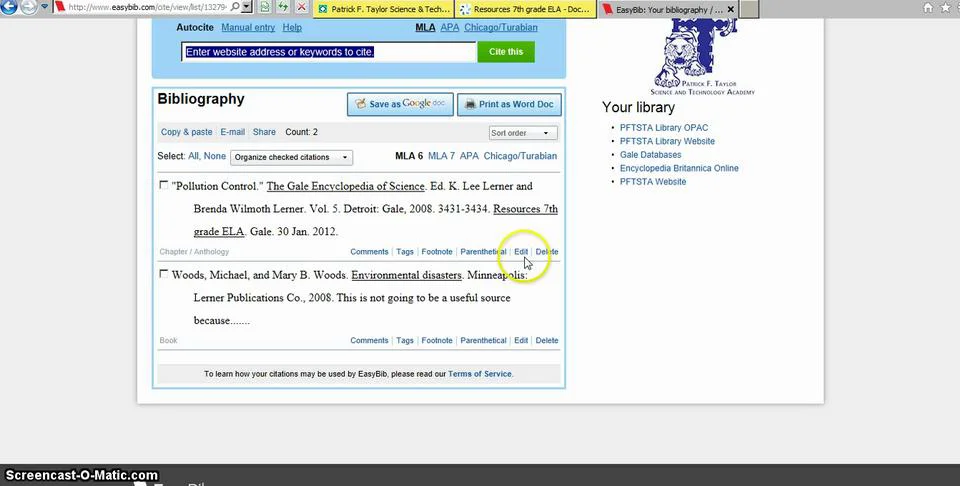Open Comments for Pollution Control citation
Viewport: 960px width, 486px height.
pyautogui.click(x=369, y=252)
